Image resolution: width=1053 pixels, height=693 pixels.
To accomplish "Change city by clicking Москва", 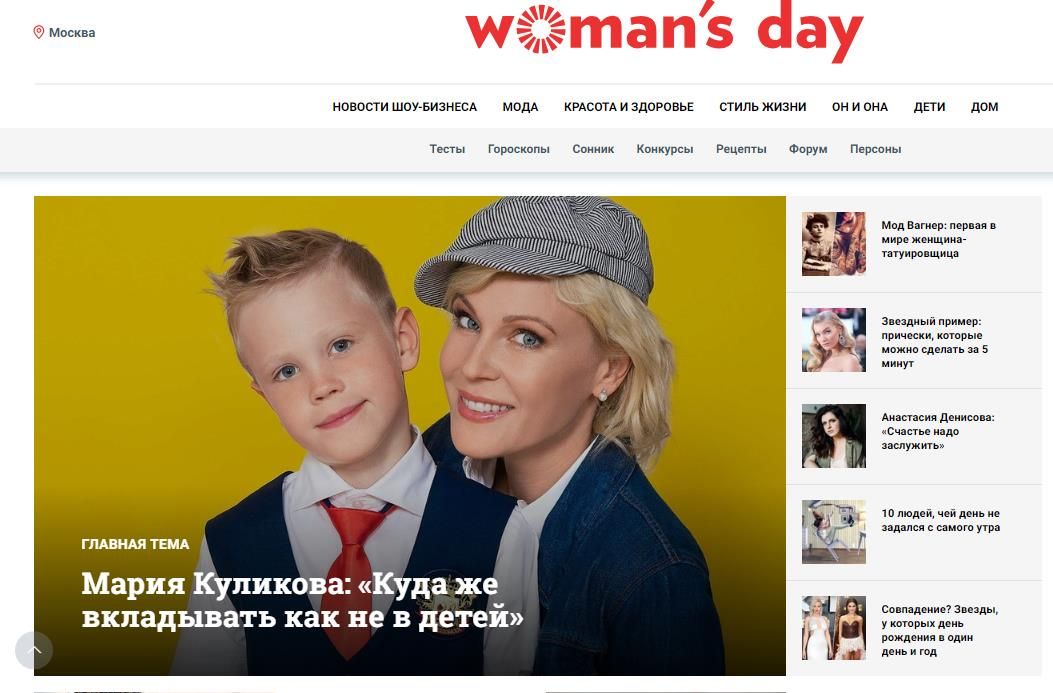I will [72, 32].
